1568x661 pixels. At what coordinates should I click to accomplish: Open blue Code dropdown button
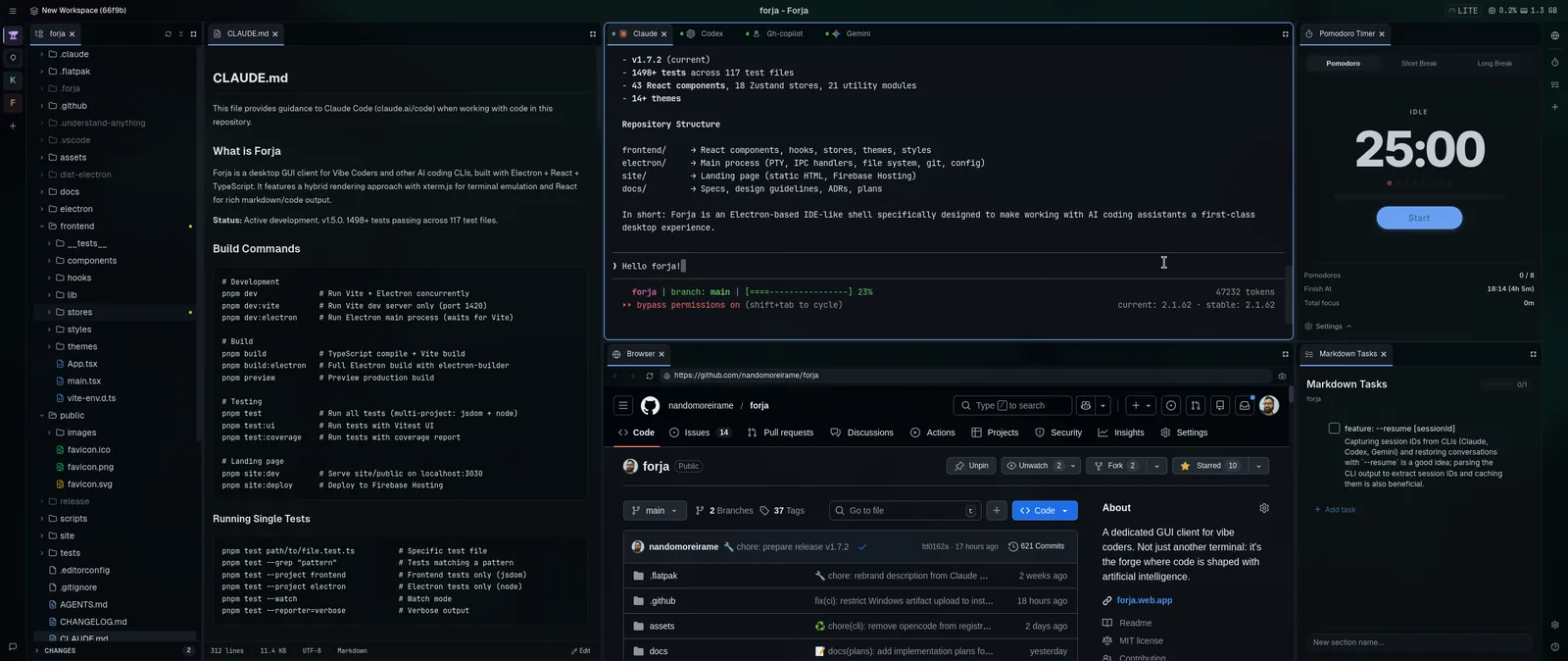[1045, 510]
